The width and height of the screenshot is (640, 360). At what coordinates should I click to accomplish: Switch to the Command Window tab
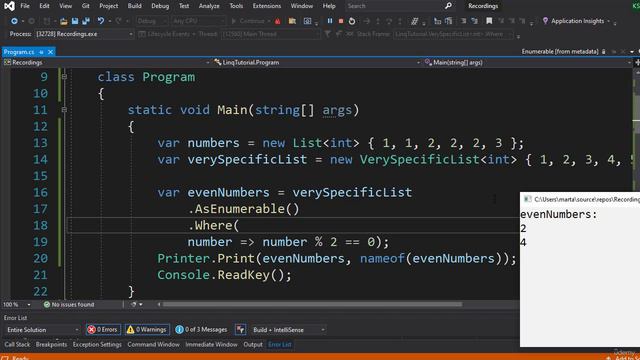pos(153,344)
